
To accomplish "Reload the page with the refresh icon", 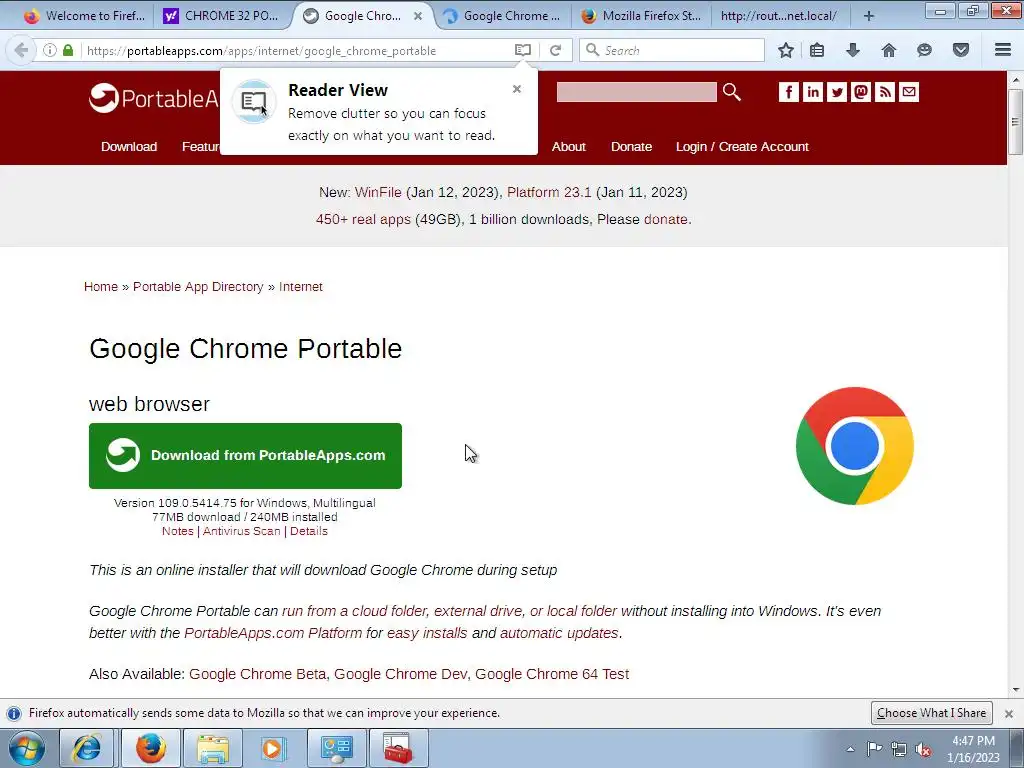I will tap(555, 50).
